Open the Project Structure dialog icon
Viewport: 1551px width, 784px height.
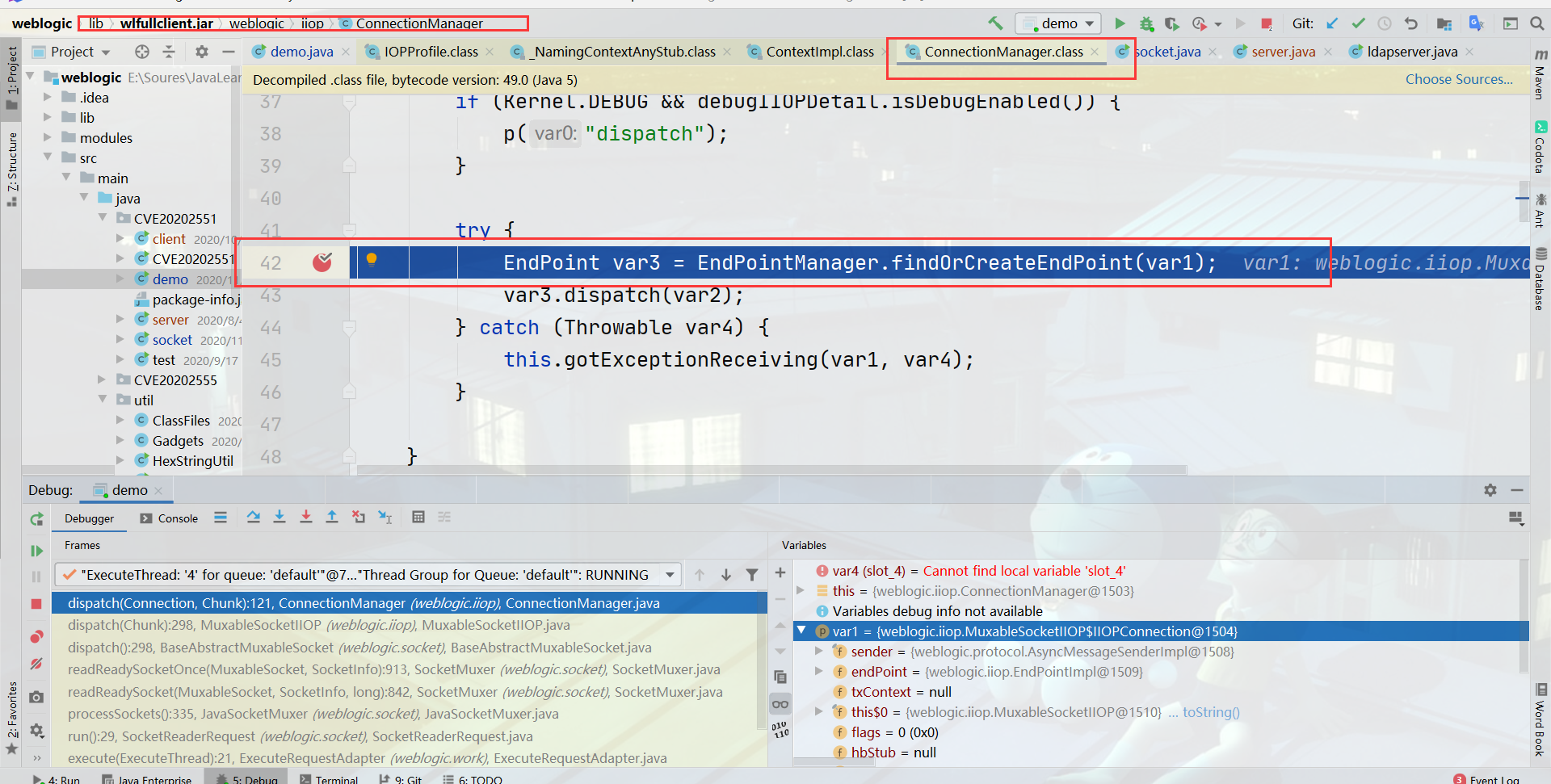point(1444,23)
